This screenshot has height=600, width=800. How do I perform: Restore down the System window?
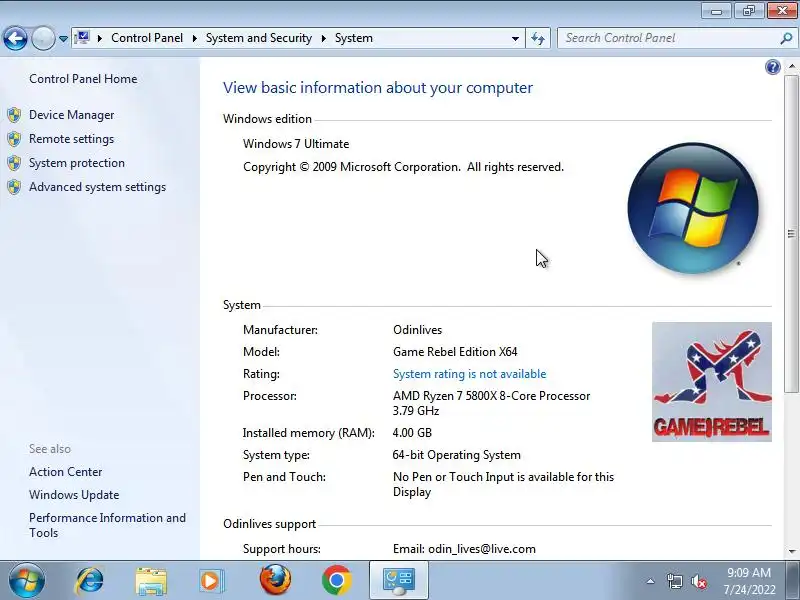click(x=749, y=11)
